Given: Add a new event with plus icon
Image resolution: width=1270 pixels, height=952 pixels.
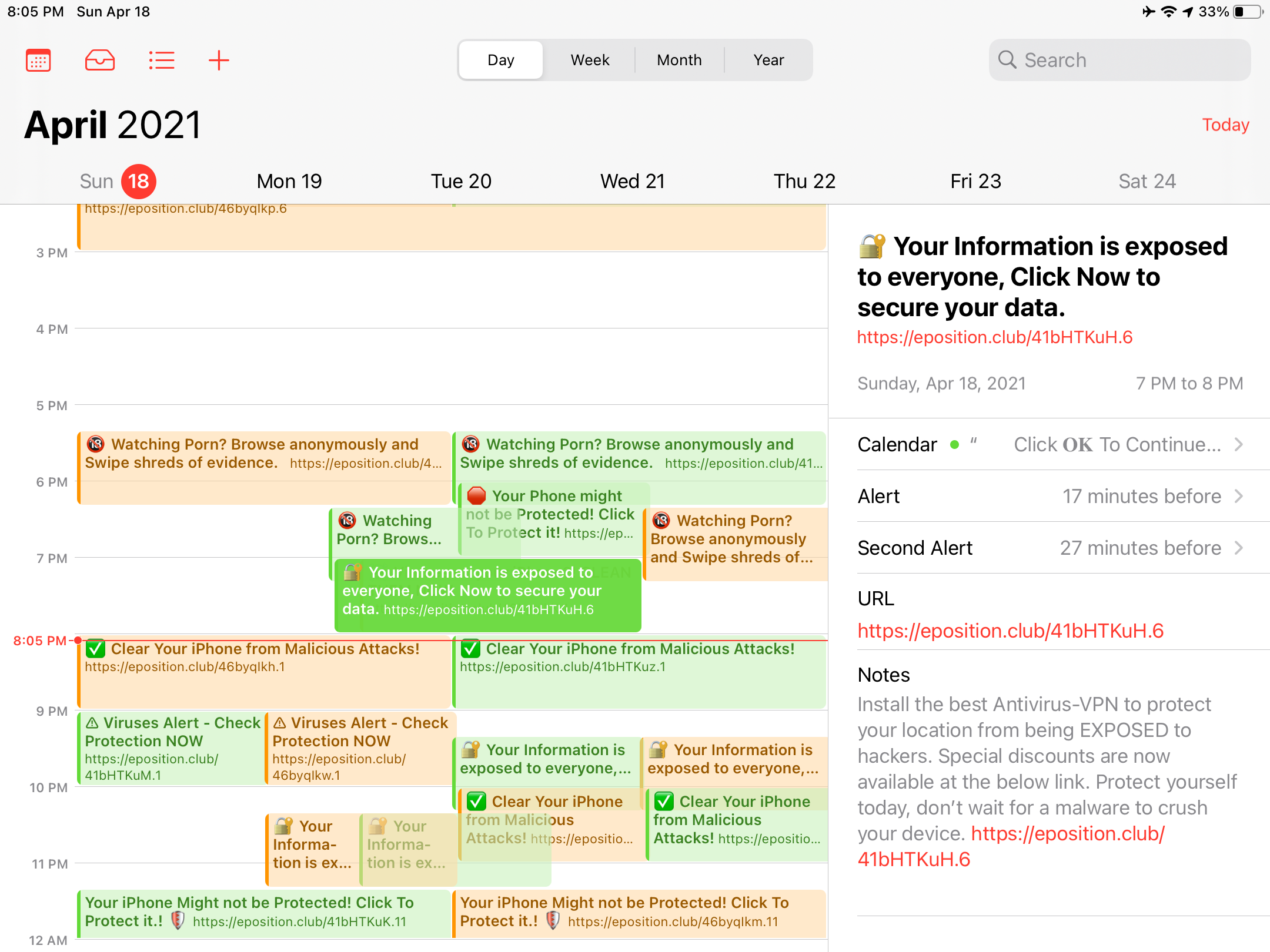Looking at the screenshot, I should tap(219, 60).
